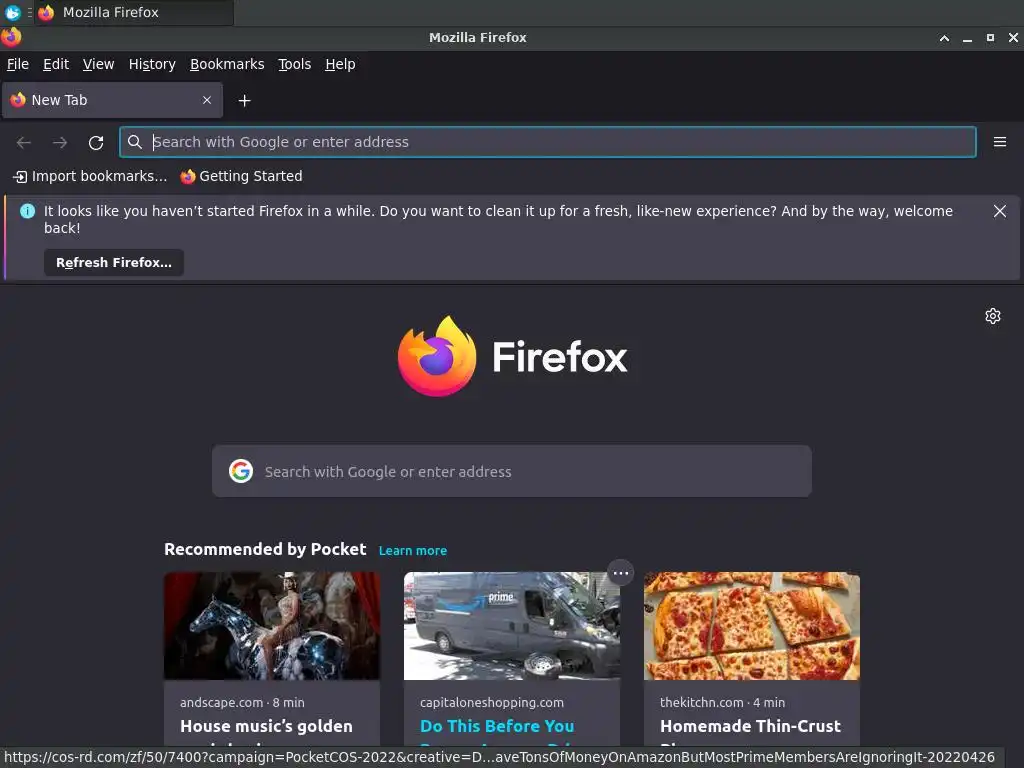Focus the center Google search box
Screen dimensions: 1024x768
pyautogui.click(x=512, y=471)
